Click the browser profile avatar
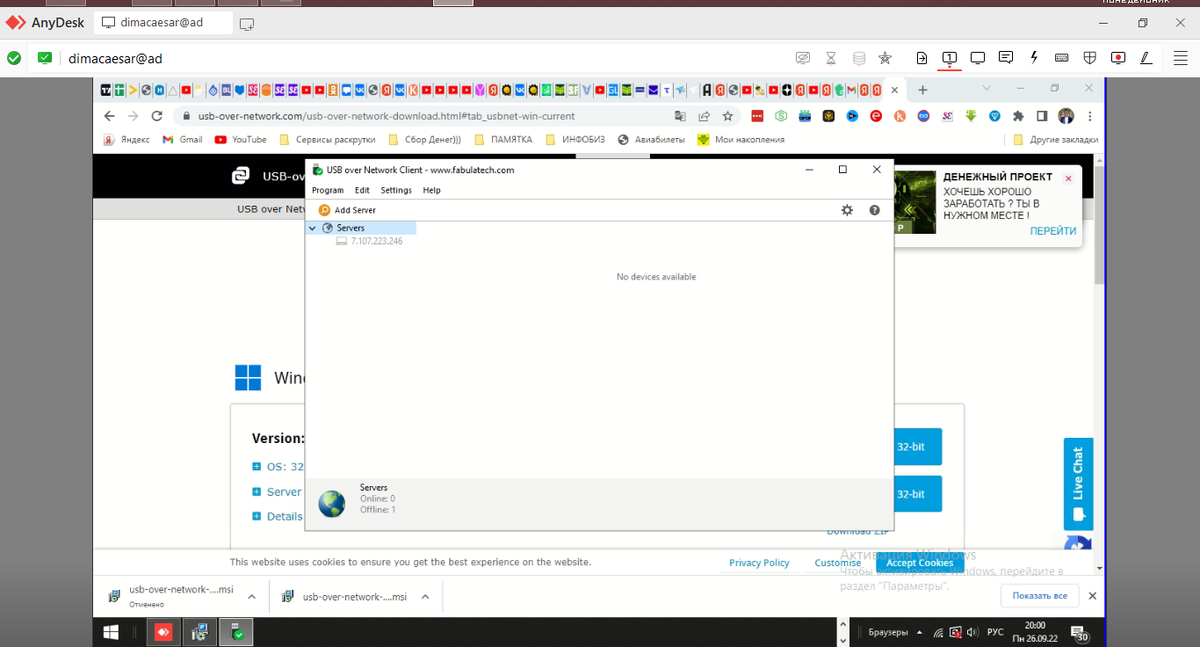 (x=1066, y=116)
